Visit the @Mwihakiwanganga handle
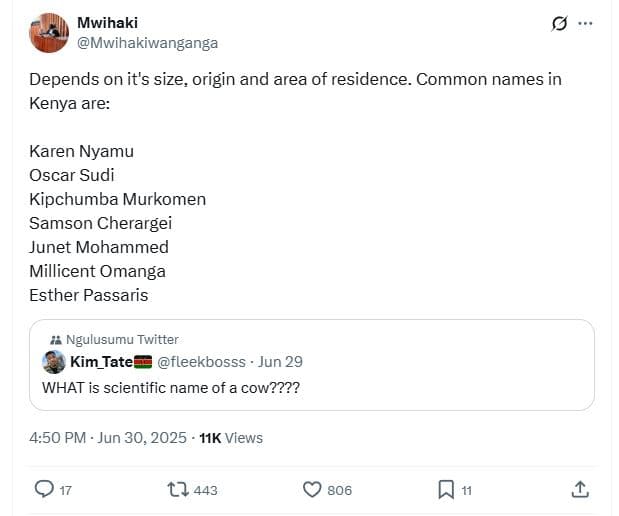 (x=146, y=43)
